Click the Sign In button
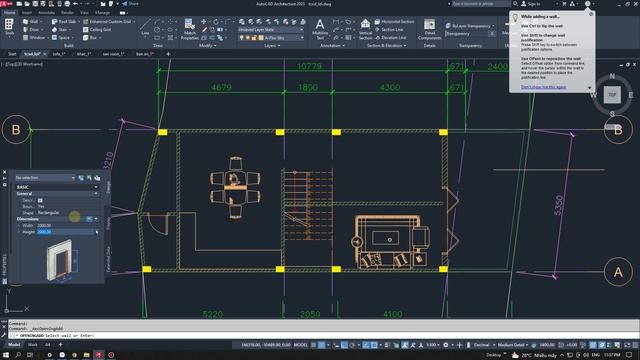Screen dimensions: 640x360 point(531,4)
